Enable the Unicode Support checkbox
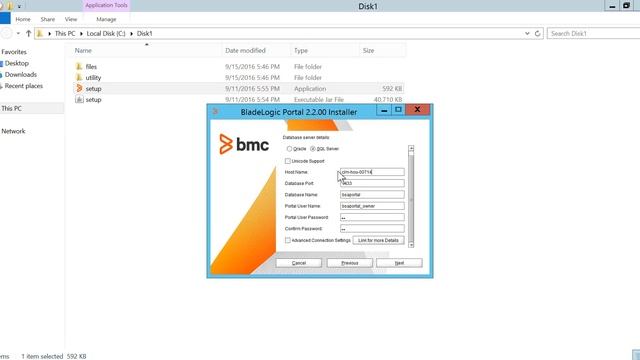The width and height of the screenshot is (640, 360). tap(288, 161)
